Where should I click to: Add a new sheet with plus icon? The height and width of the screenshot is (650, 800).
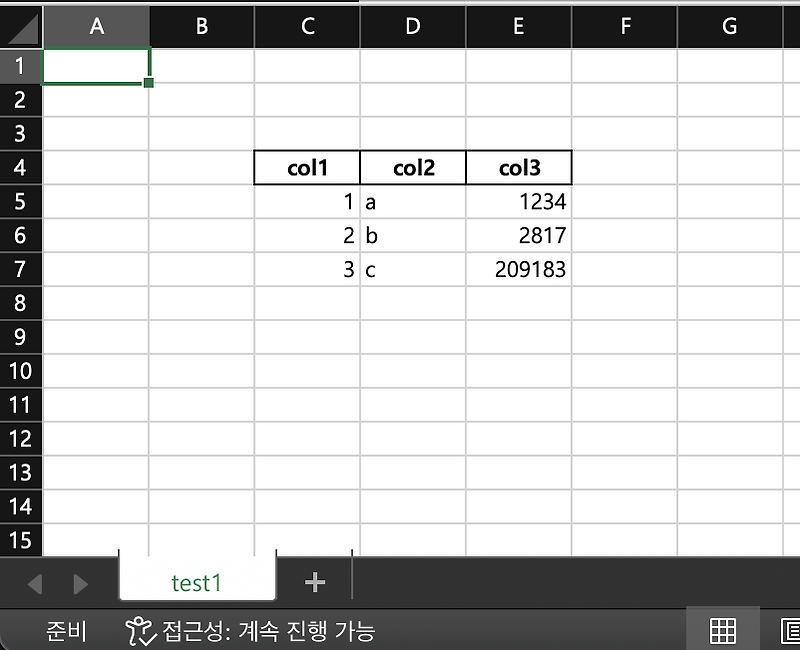pyautogui.click(x=314, y=582)
